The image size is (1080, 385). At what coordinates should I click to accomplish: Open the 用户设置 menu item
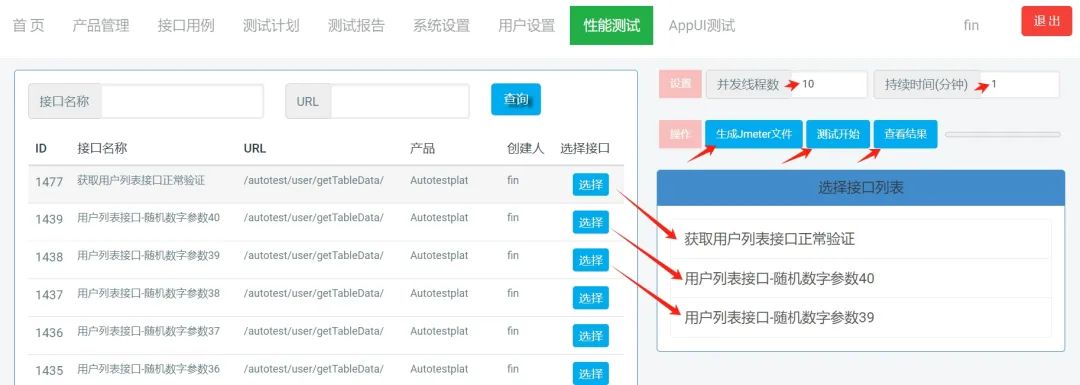click(526, 25)
